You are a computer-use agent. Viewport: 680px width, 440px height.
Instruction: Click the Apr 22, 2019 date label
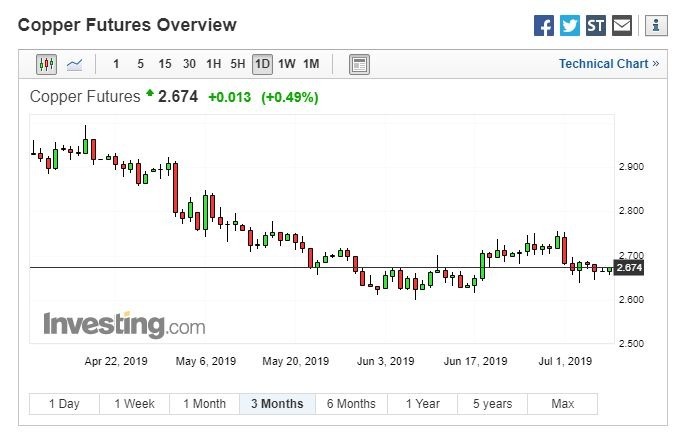coord(116,361)
